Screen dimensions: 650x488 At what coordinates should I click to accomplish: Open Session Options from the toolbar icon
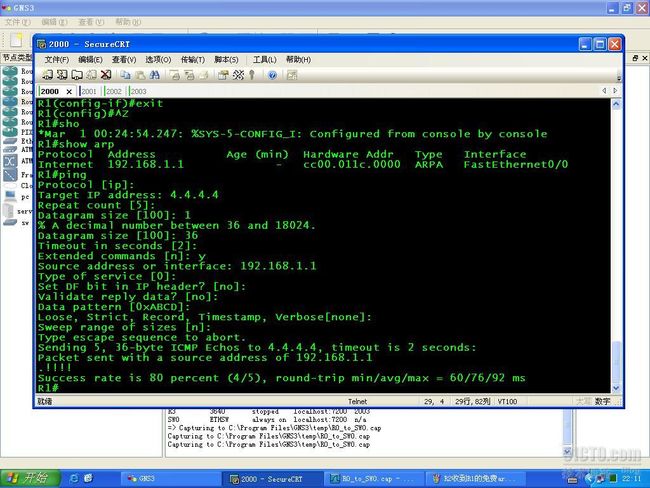223,75
